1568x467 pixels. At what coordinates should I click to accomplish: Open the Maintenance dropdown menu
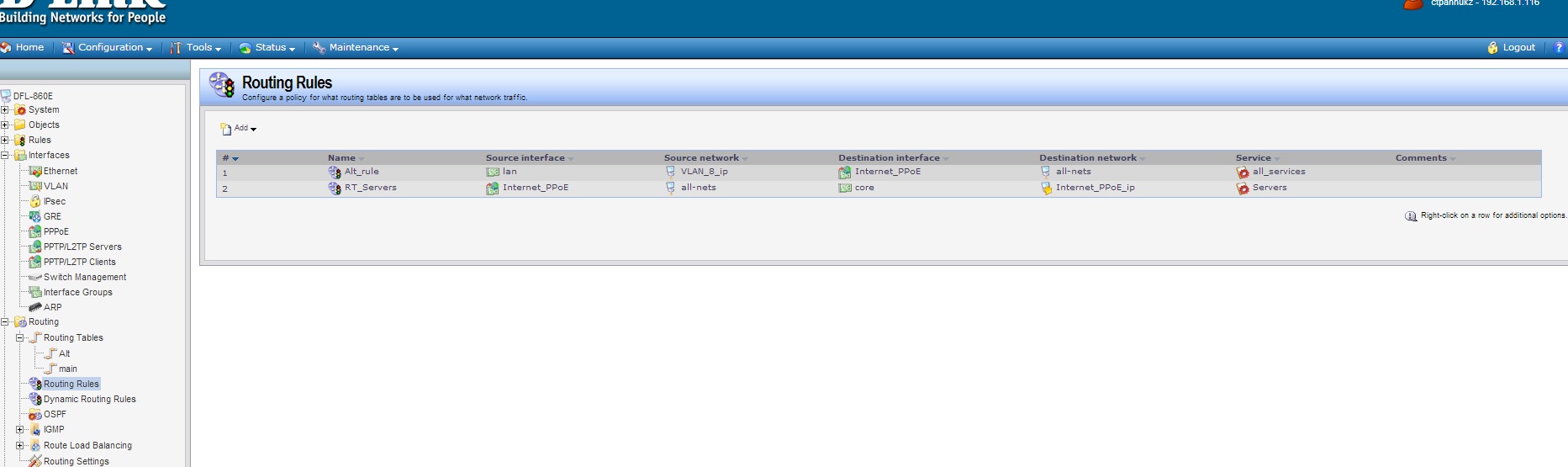356,48
